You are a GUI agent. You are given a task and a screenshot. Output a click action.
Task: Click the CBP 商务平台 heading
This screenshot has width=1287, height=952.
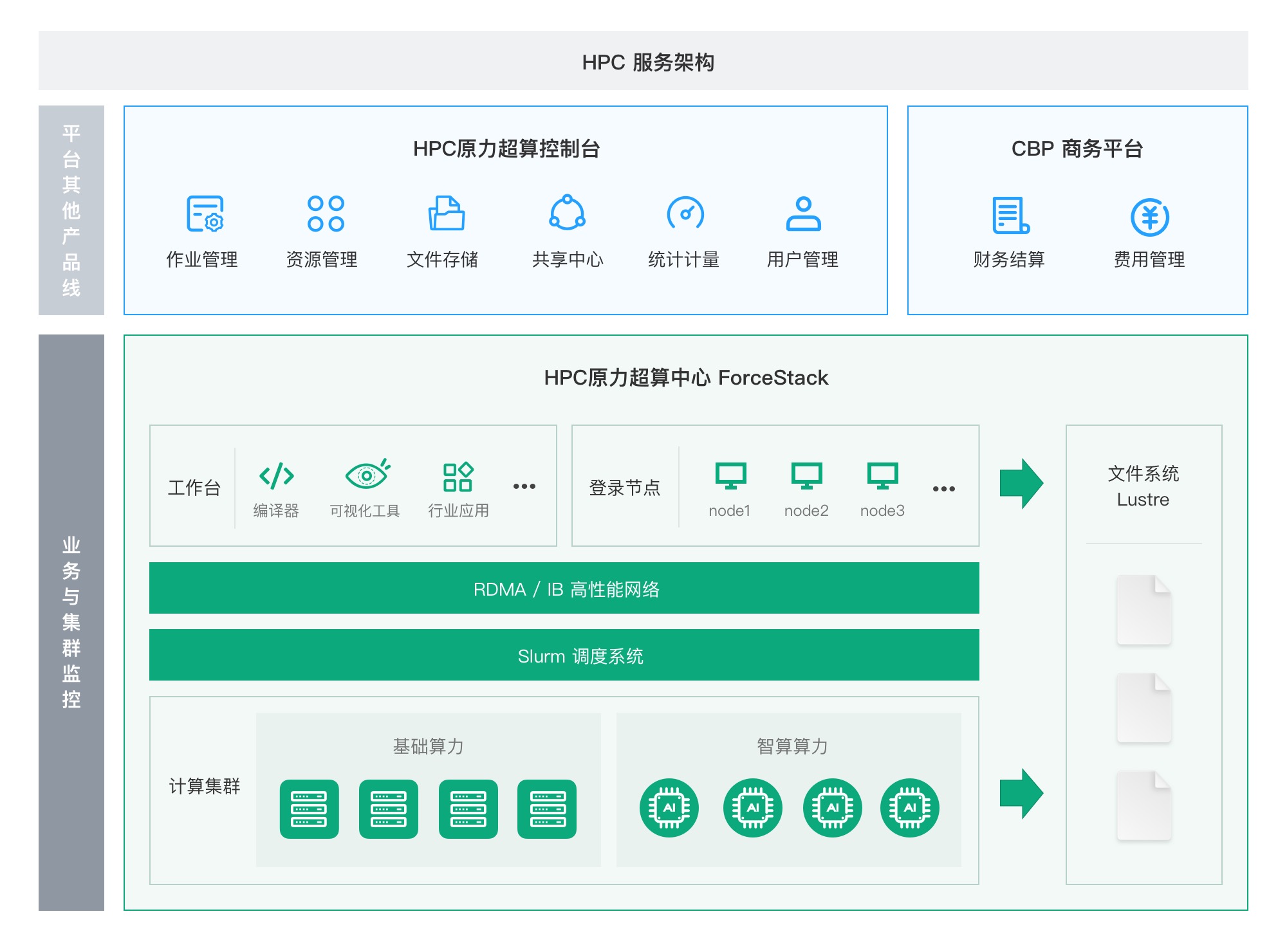pos(1077,149)
